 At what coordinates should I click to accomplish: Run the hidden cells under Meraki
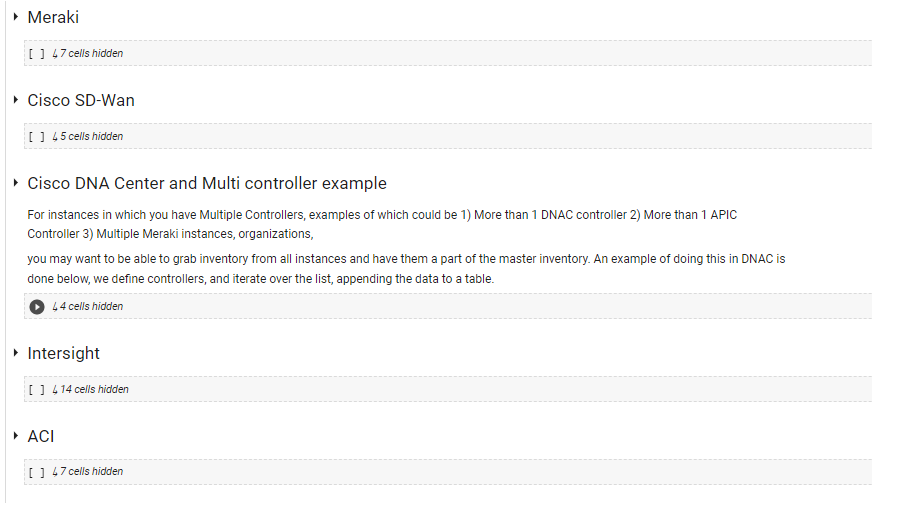36,54
